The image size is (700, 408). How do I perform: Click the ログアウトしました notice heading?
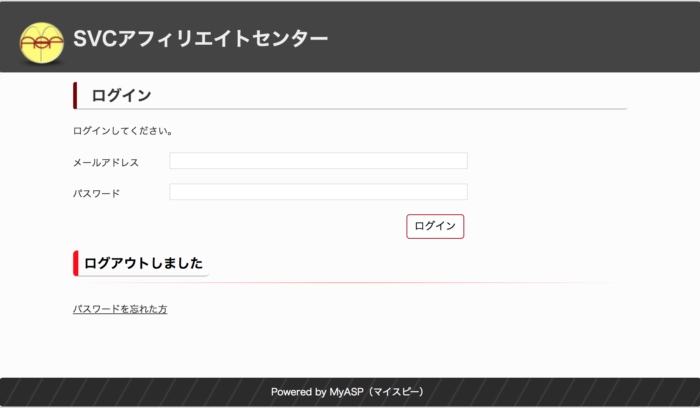click(144, 264)
